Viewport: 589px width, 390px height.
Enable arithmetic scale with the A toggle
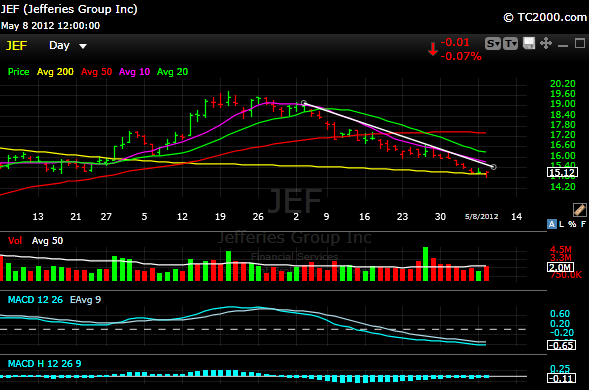click(551, 224)
